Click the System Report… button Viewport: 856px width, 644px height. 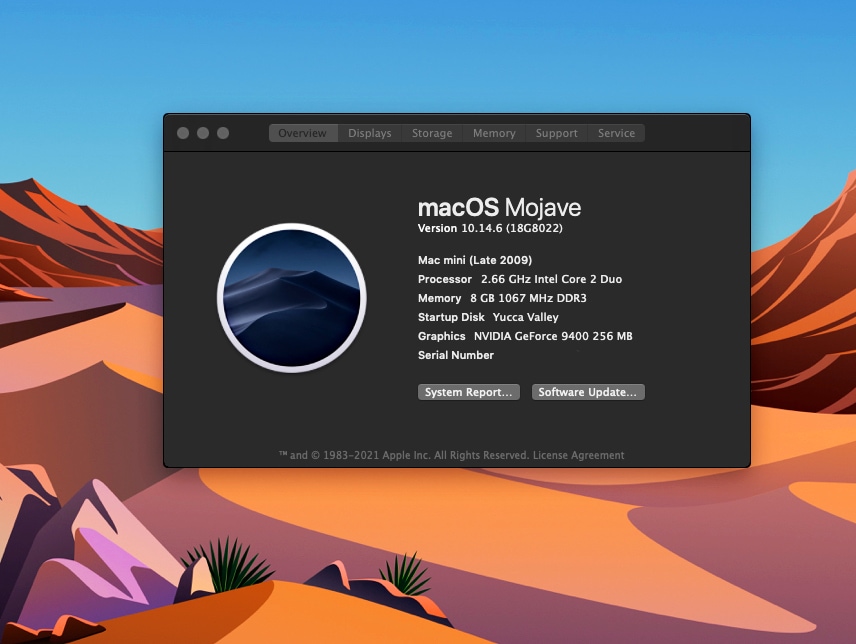click(468, 392)
